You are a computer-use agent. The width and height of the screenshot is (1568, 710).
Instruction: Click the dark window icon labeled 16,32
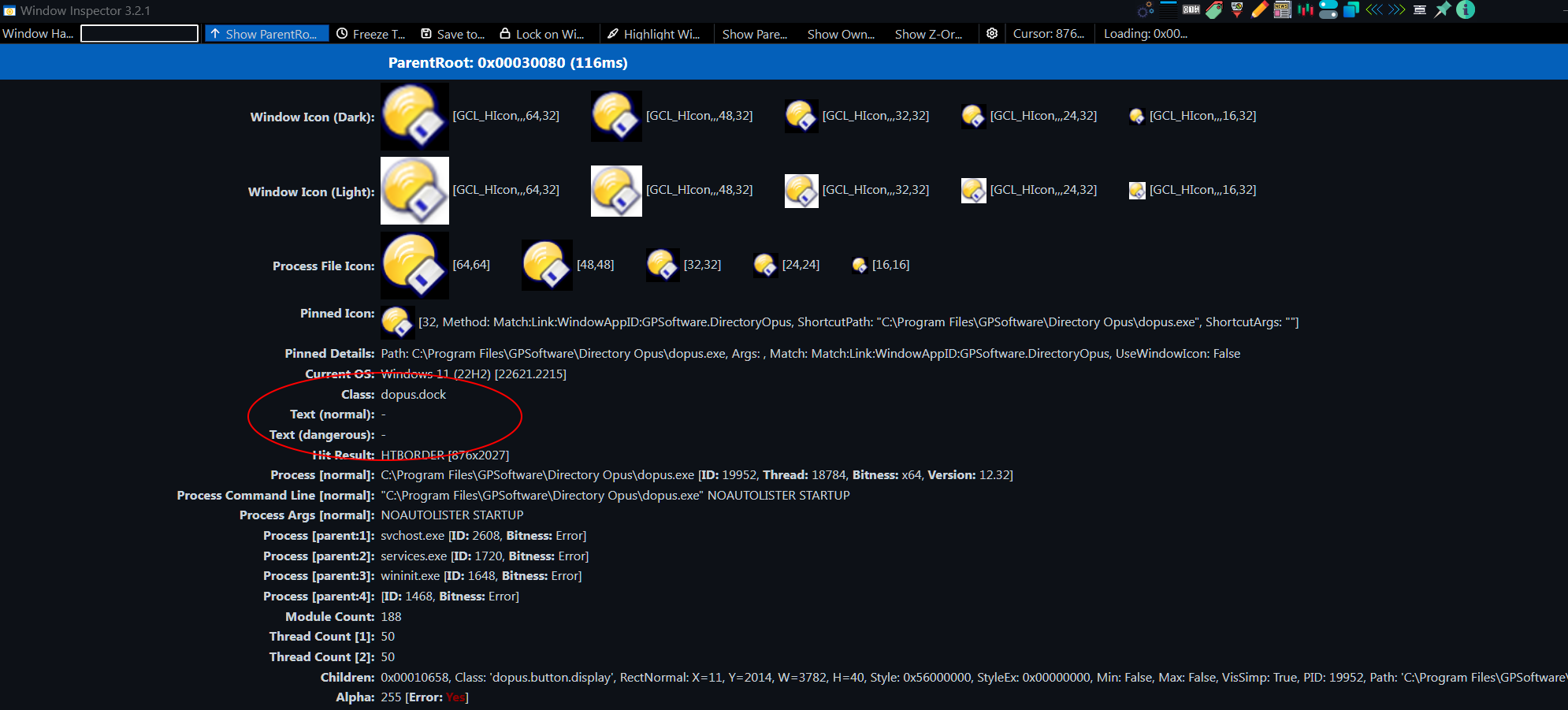pos(1137,116)
